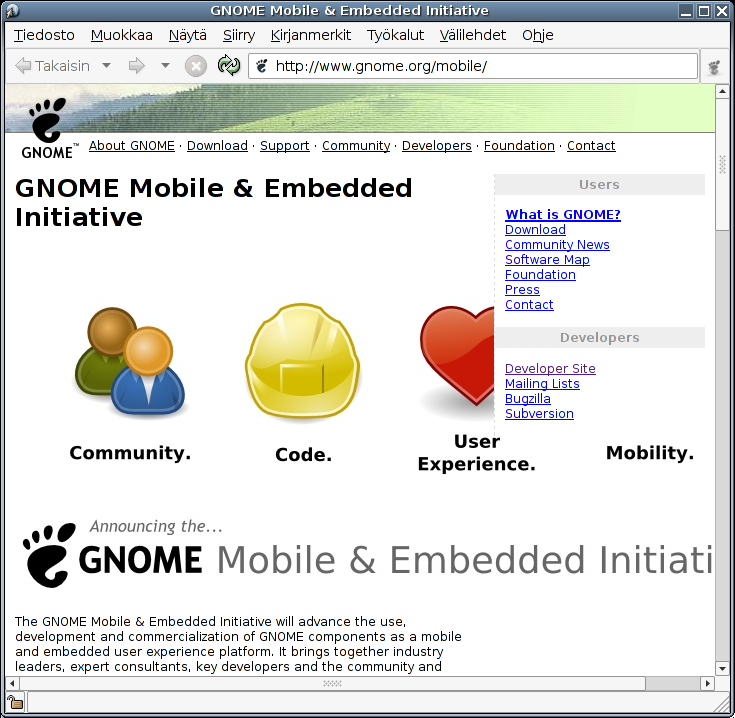Click the Stop loading X button

pyautogui.click(x=195, y=66)
